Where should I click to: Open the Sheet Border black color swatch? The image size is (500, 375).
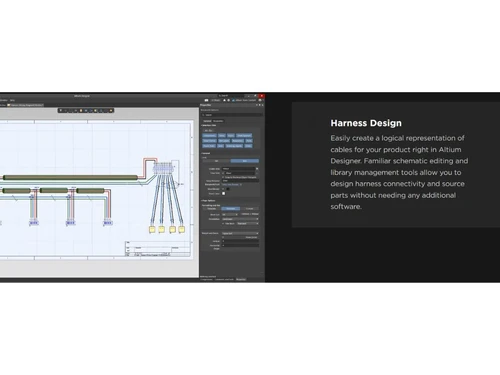(228, 189)
